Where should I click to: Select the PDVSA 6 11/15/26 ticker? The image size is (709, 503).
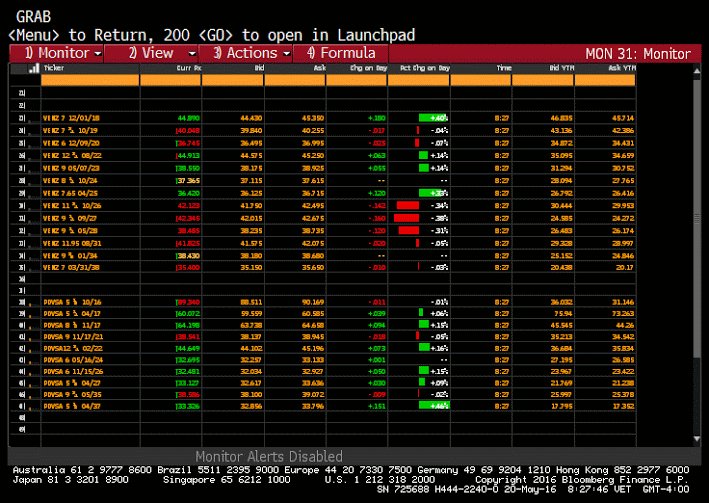pos(73,371)
